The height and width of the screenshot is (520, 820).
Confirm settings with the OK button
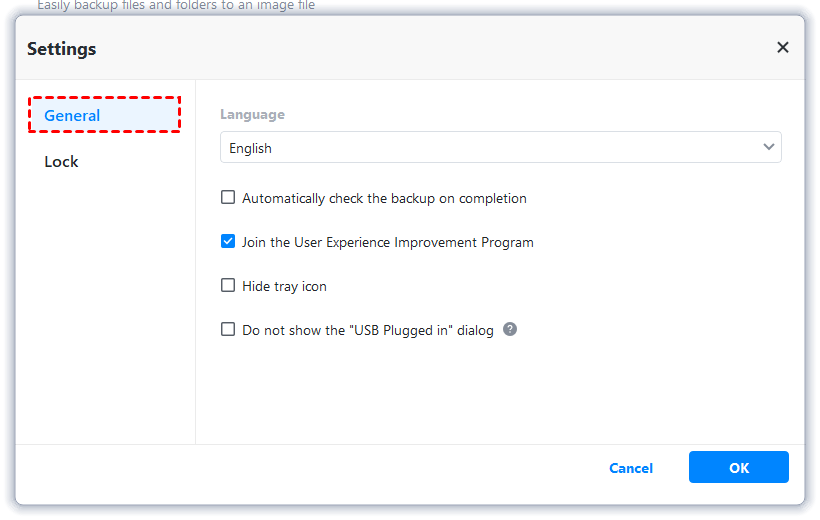tap(738, 467)
